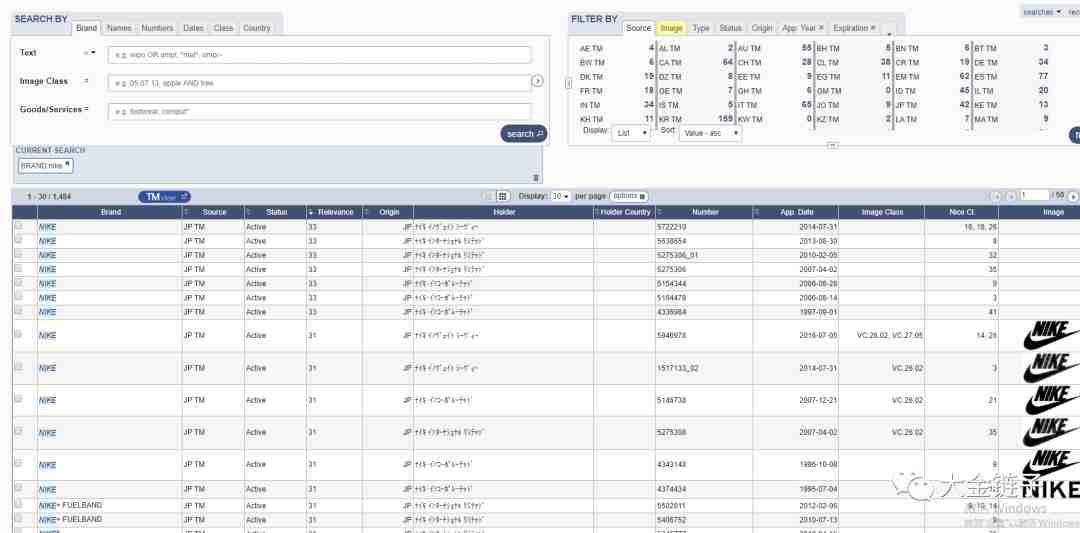1080x533 pixels.
Task: Close the App. Year filter tab
Action: pyautogui.click(x=821, y=28)
